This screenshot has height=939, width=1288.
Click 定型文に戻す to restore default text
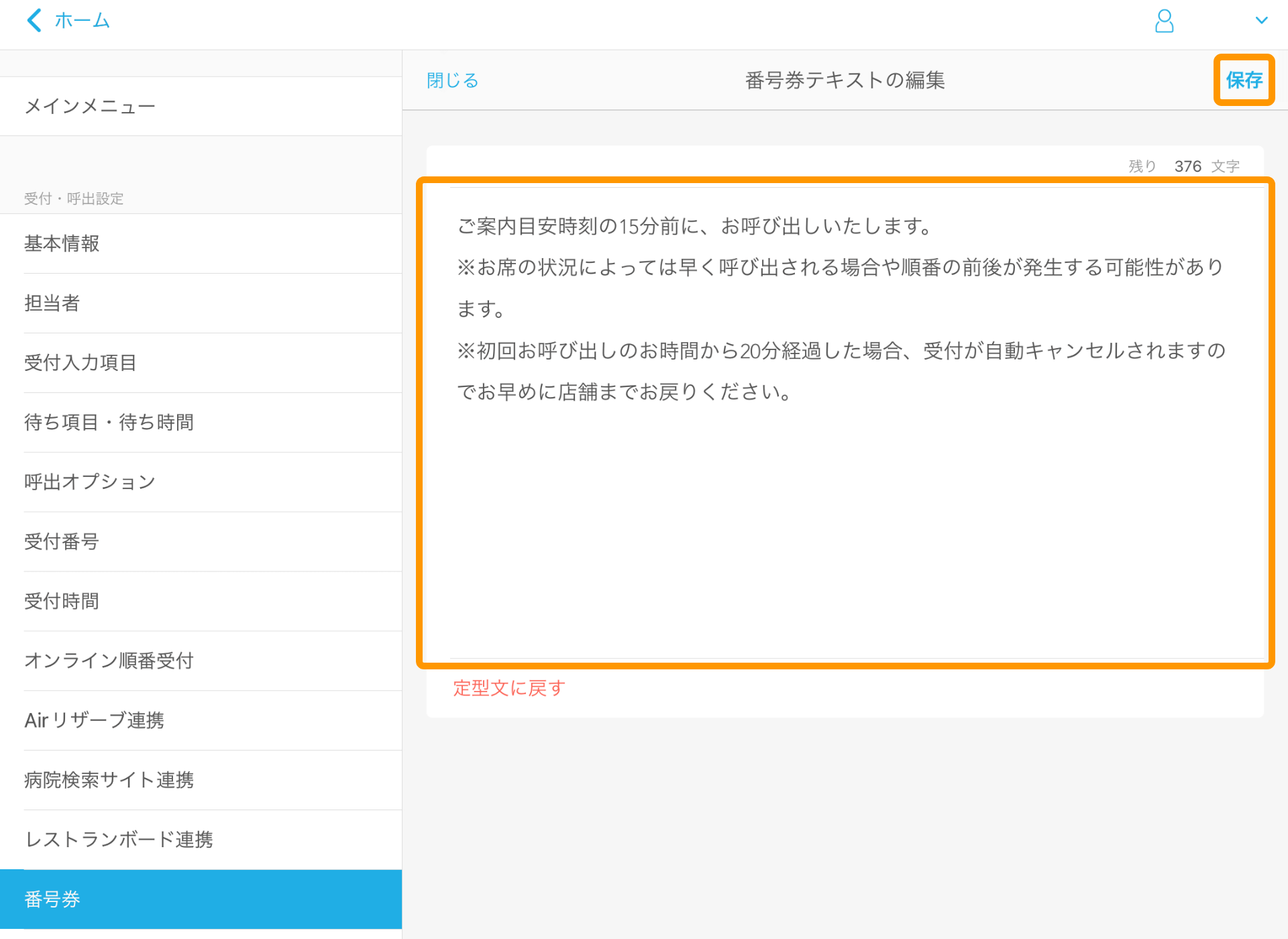(x=508, y=688)
